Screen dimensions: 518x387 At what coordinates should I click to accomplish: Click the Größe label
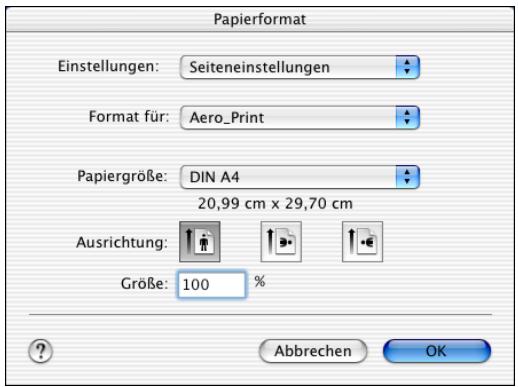tap(144, 284)
